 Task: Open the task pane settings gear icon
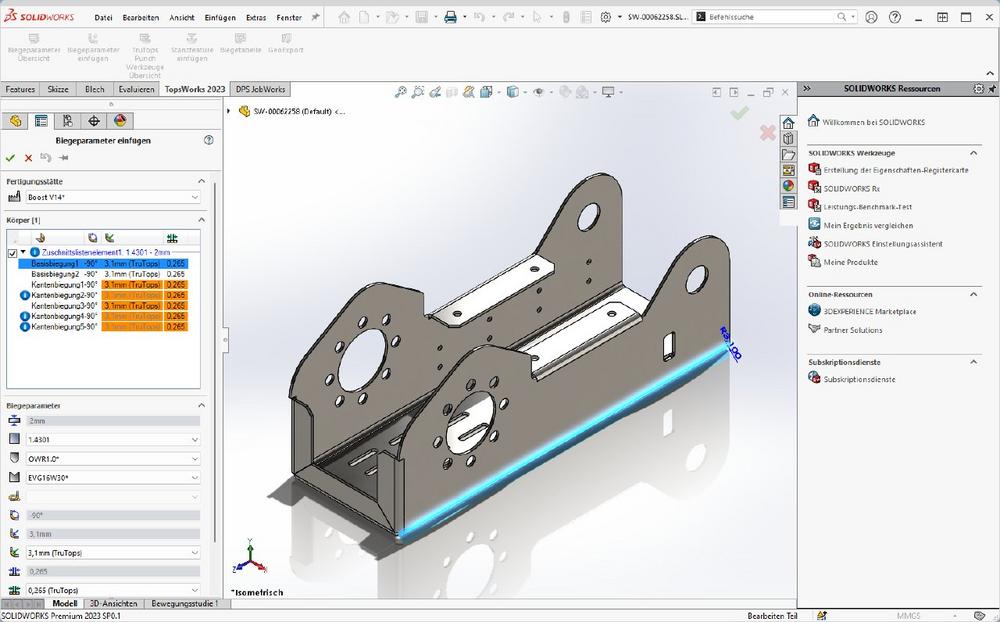tap(978, 89)
